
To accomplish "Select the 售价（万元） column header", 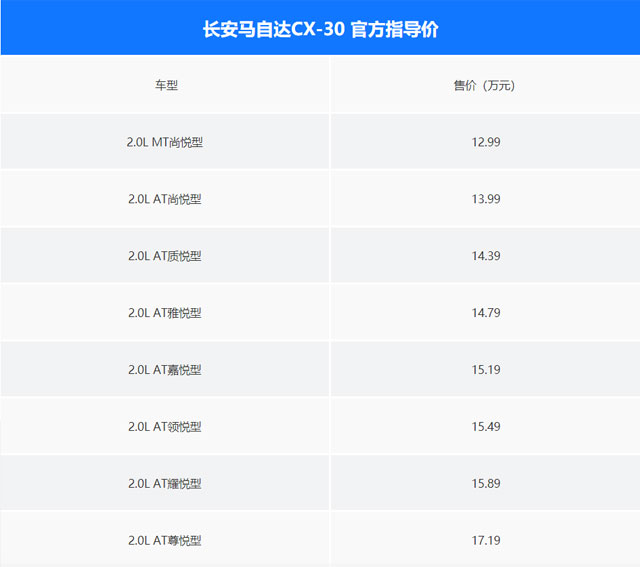I will pos(484,85).
